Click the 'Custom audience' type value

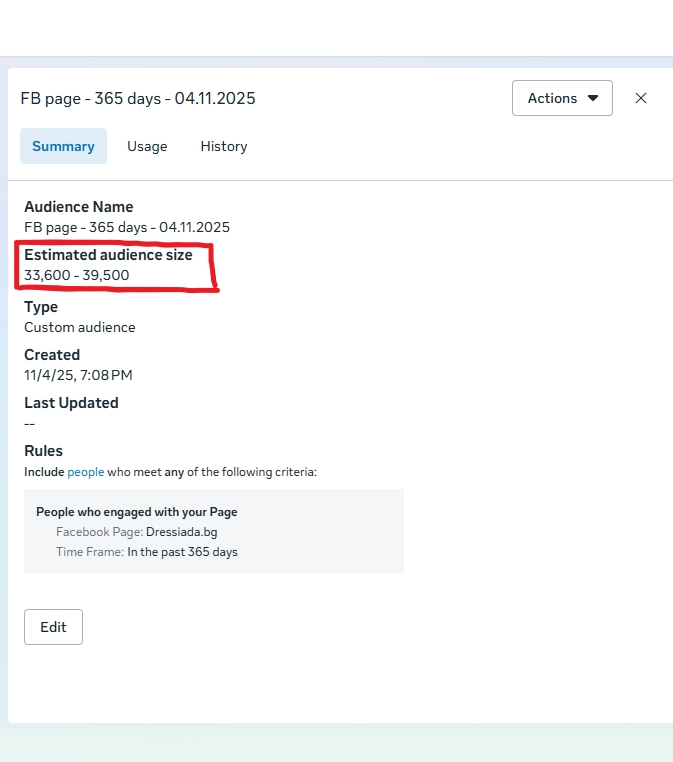[80, 327]
